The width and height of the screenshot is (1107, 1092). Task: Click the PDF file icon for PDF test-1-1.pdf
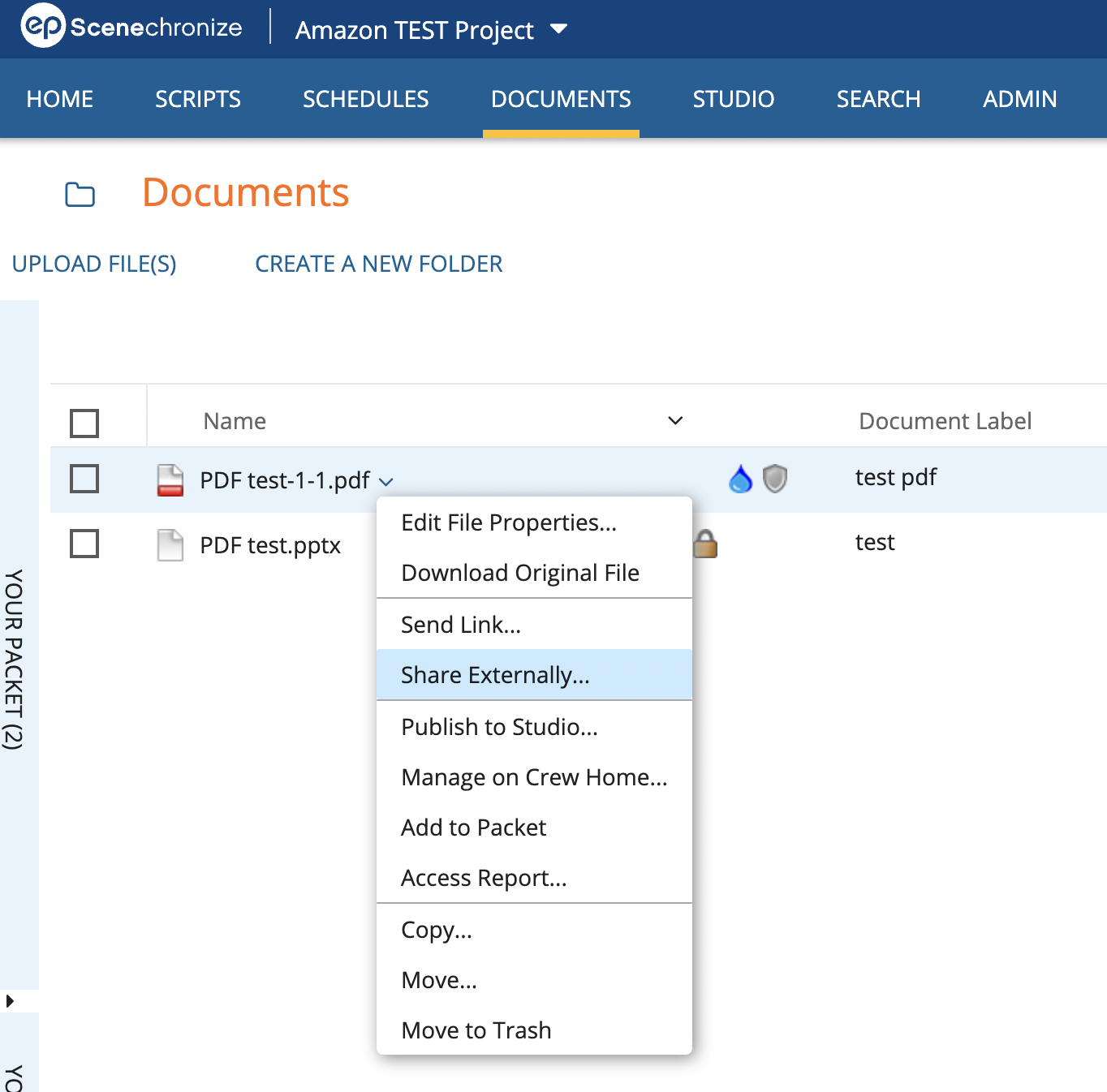point(170,480)
